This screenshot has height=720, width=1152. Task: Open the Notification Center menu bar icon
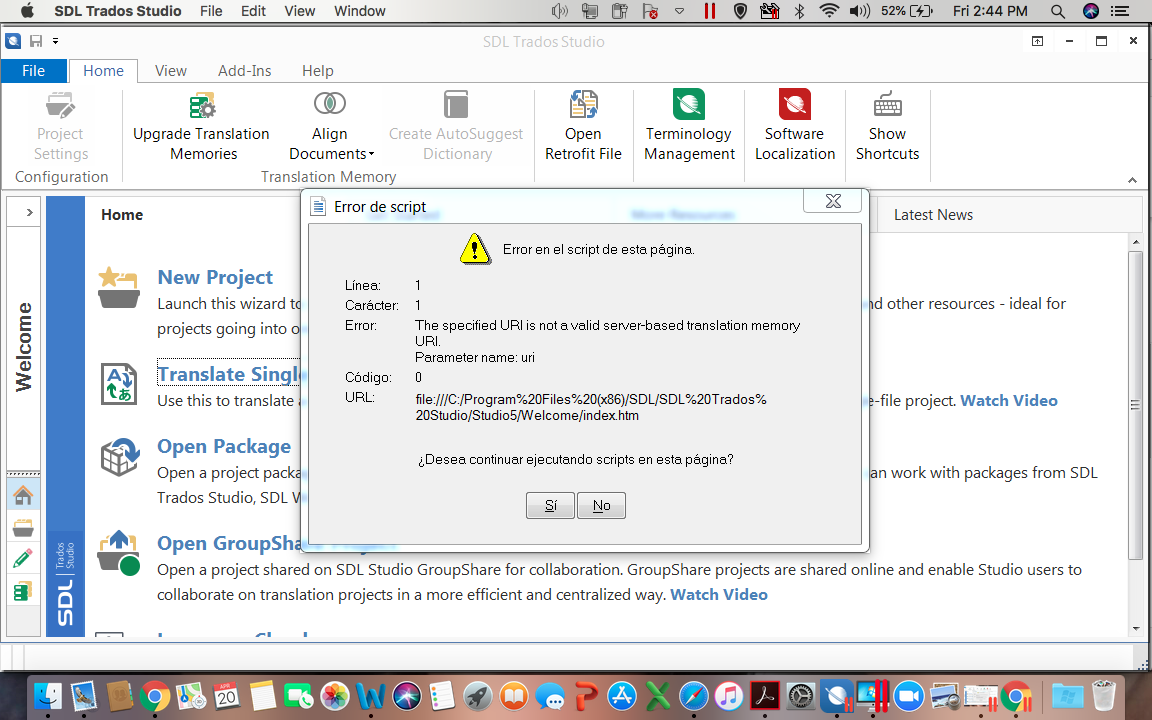coord(1120,11)
